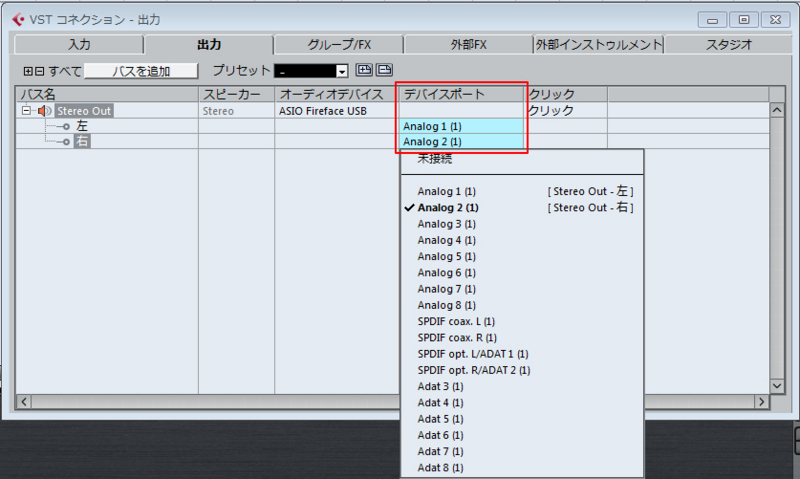Pick Adat 7 (1) port
The height and width of the screenshot is (479, 800).
coord(522,451)
